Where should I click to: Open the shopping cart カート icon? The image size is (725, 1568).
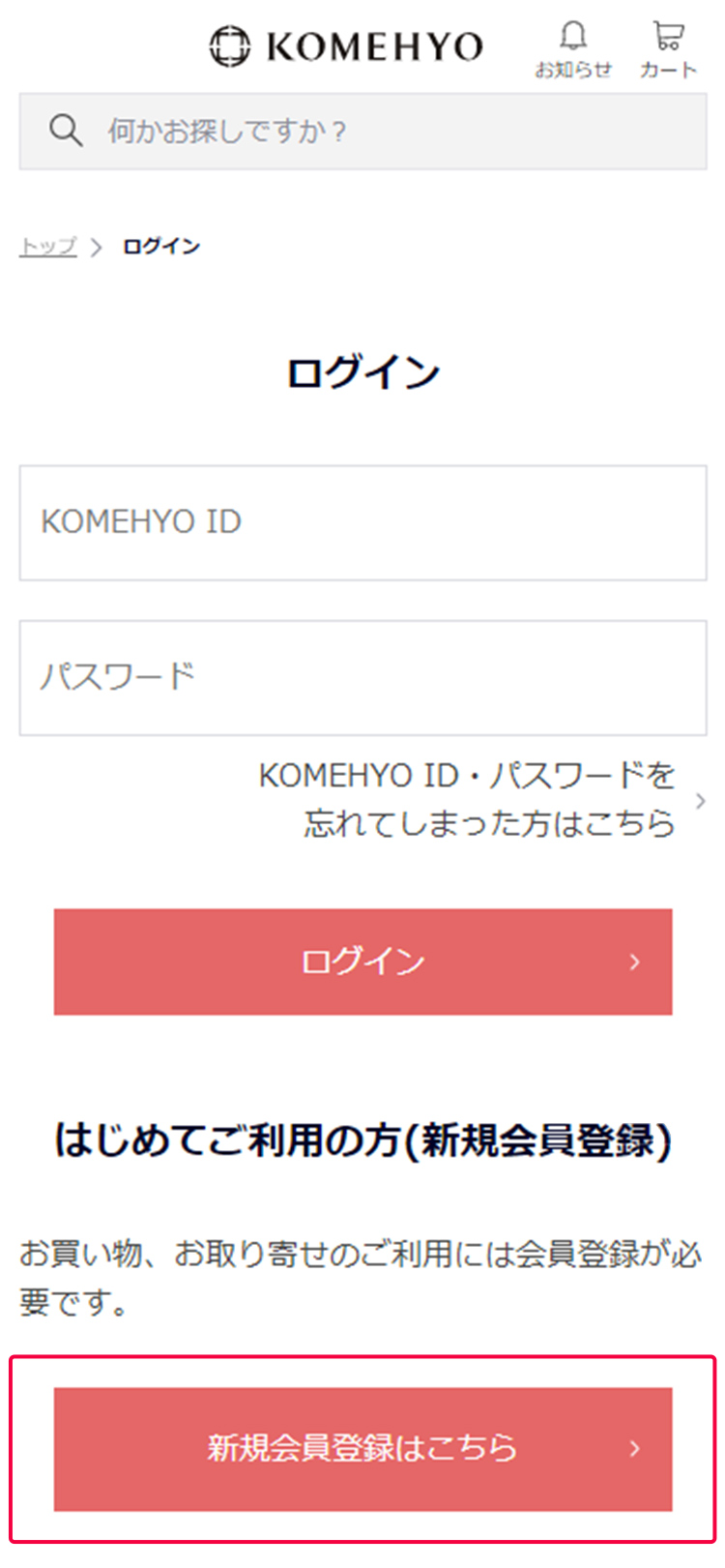coord(667,35)
